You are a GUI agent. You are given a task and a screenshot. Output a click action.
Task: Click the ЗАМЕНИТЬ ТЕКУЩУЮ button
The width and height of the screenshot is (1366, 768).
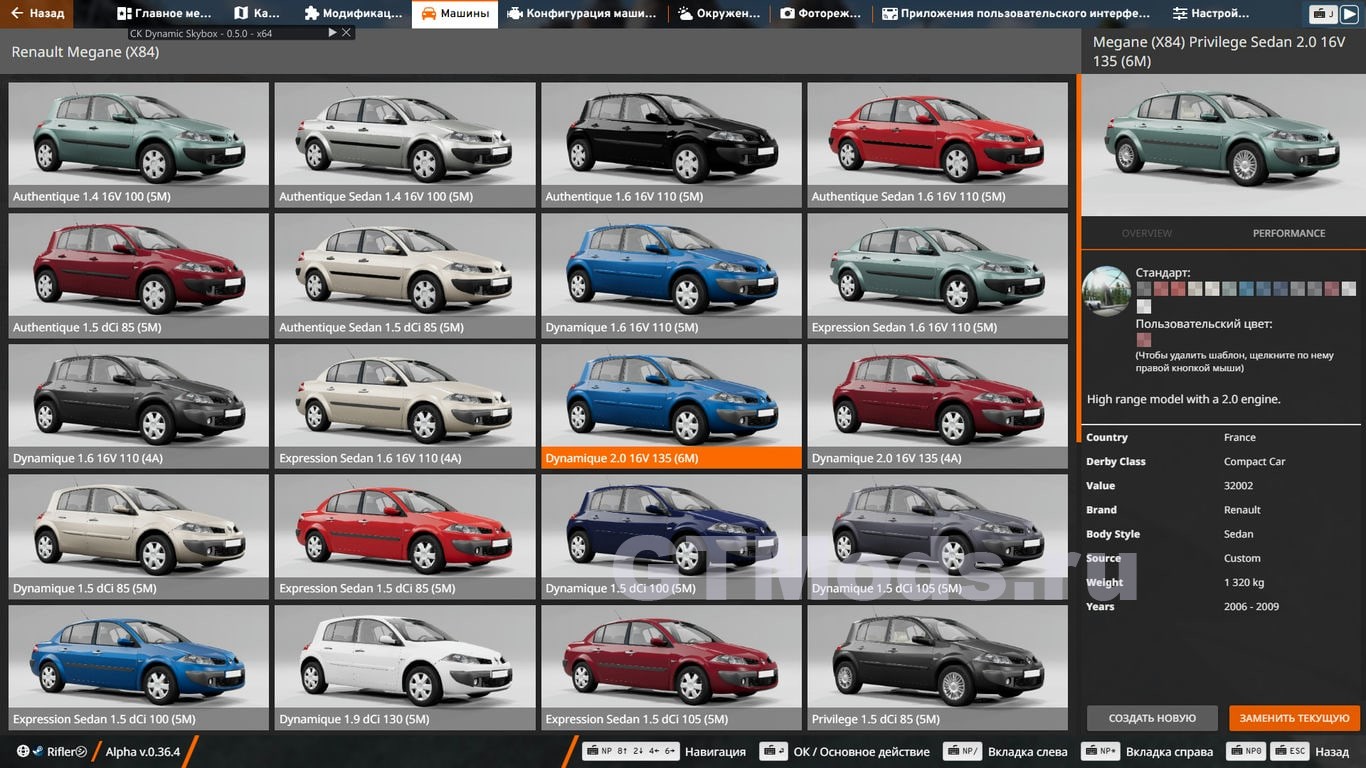(1295, 718)
